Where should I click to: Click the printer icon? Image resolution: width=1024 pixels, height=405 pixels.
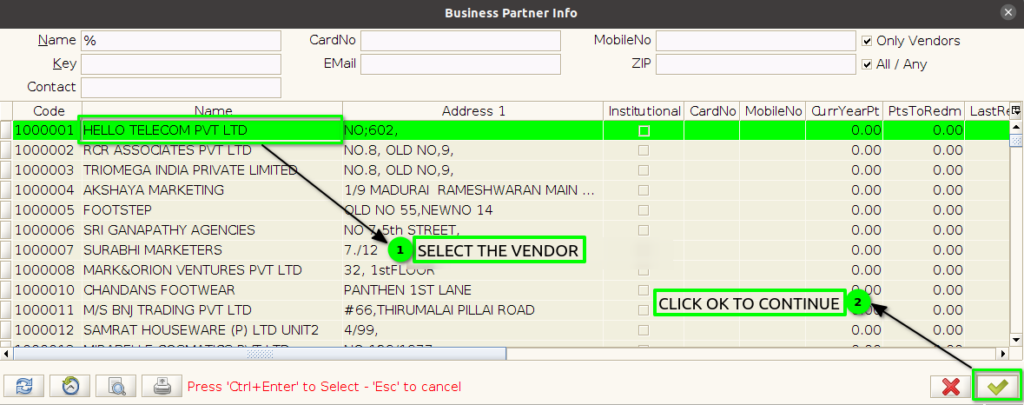click(x=161, y=386)
